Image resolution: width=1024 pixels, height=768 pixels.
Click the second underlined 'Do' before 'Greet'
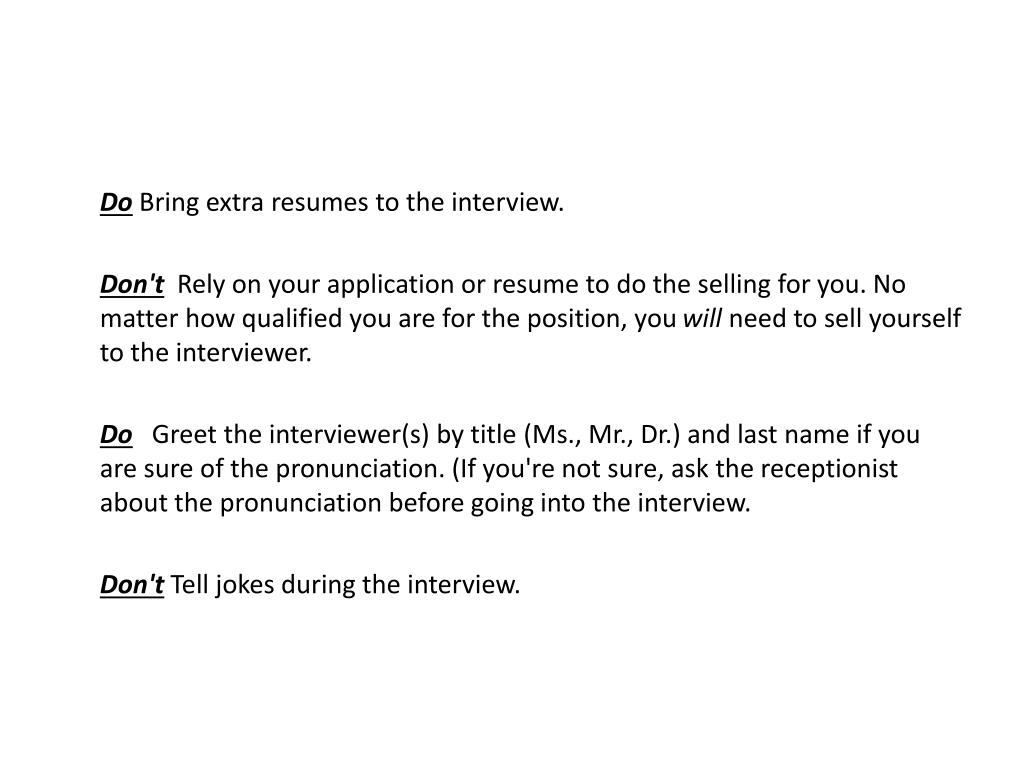116,435
